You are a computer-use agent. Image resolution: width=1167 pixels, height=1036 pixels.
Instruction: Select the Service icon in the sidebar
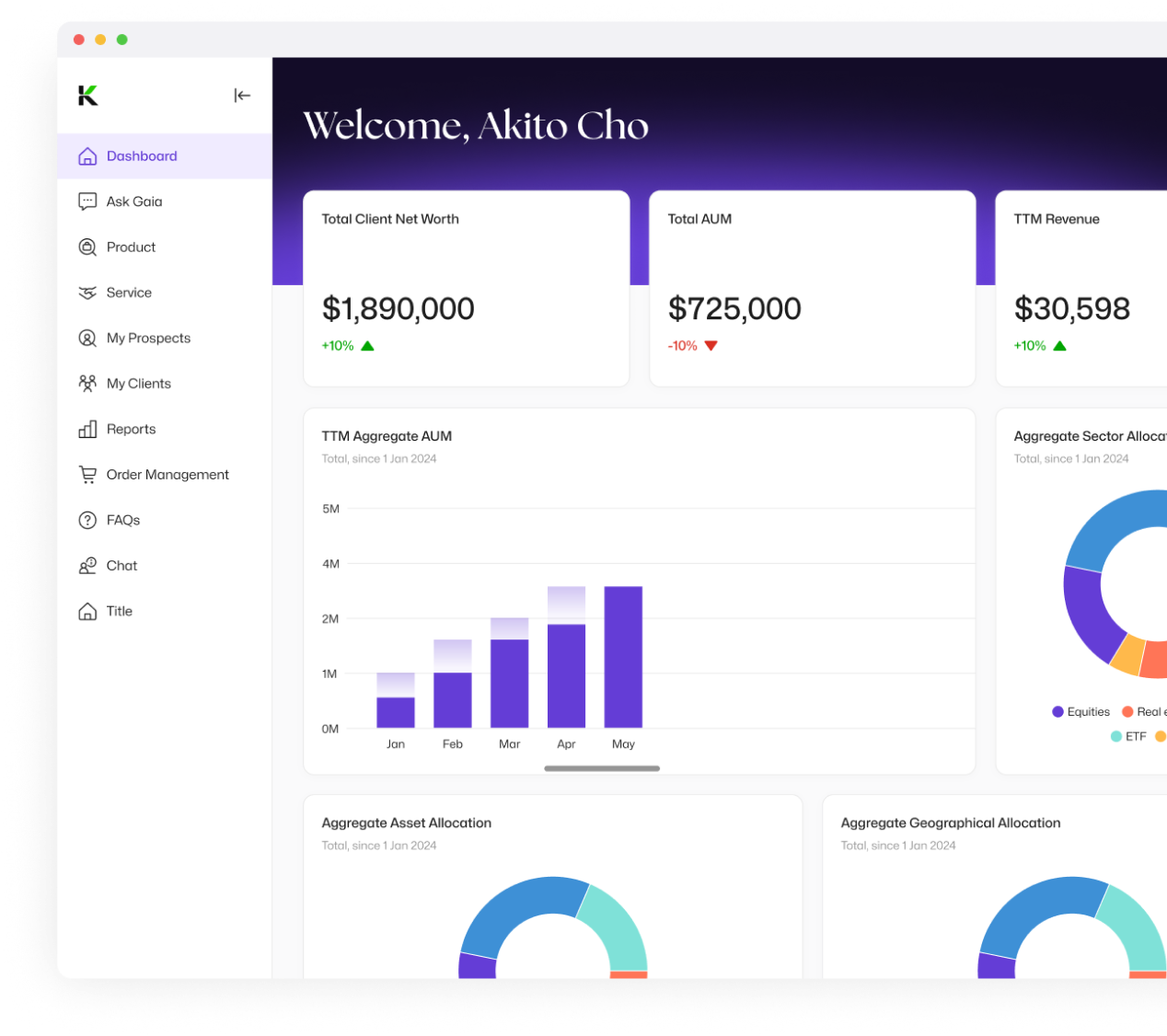point(87,293)
